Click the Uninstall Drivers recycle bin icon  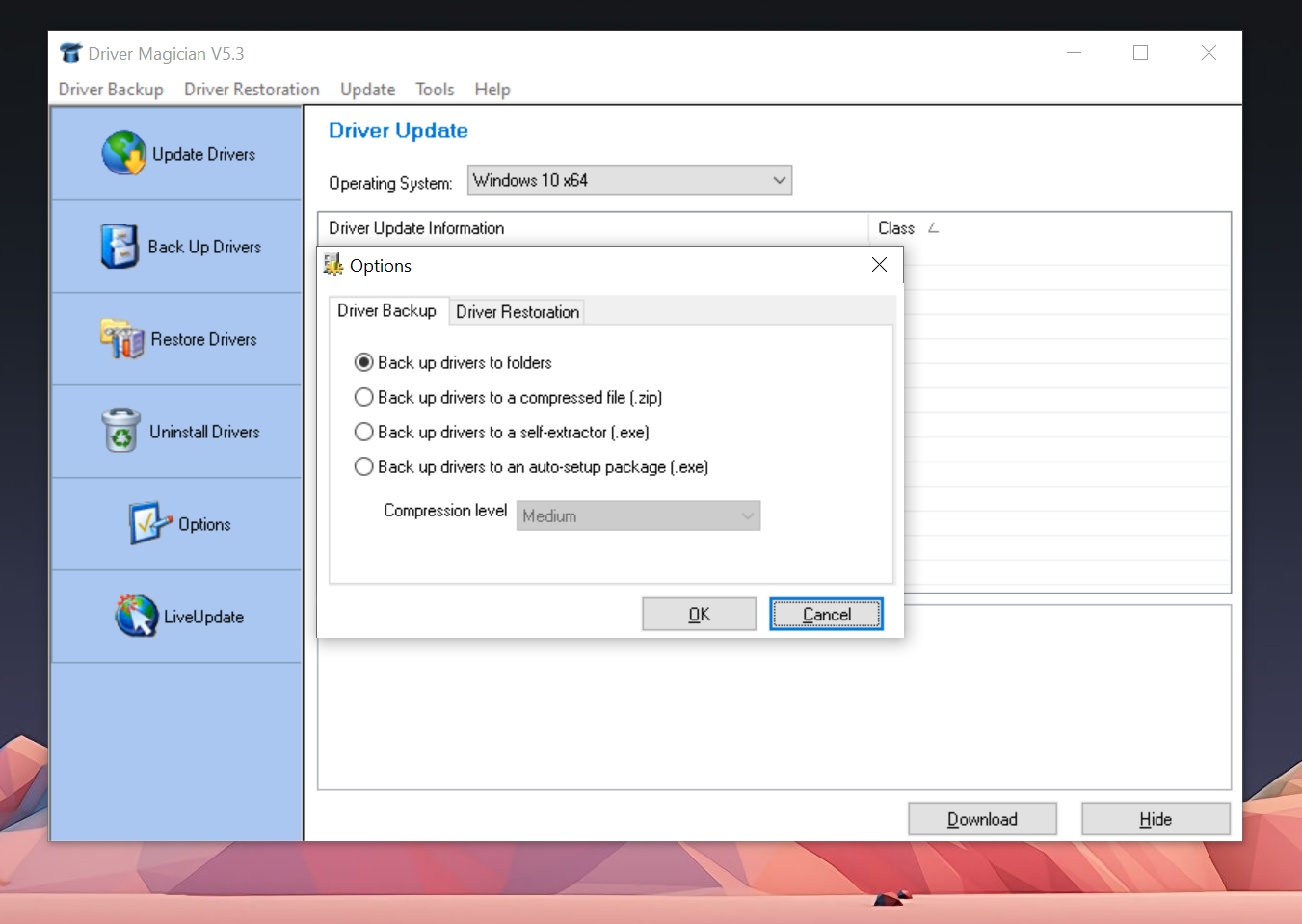121,430
